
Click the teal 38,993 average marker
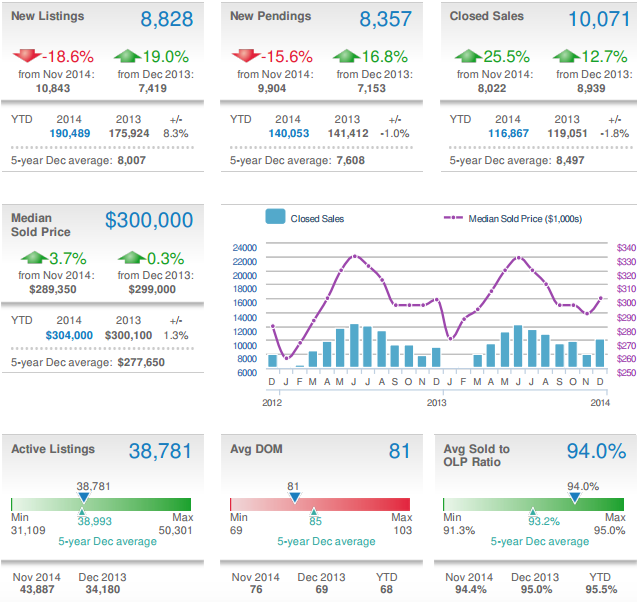click(82, 511)
